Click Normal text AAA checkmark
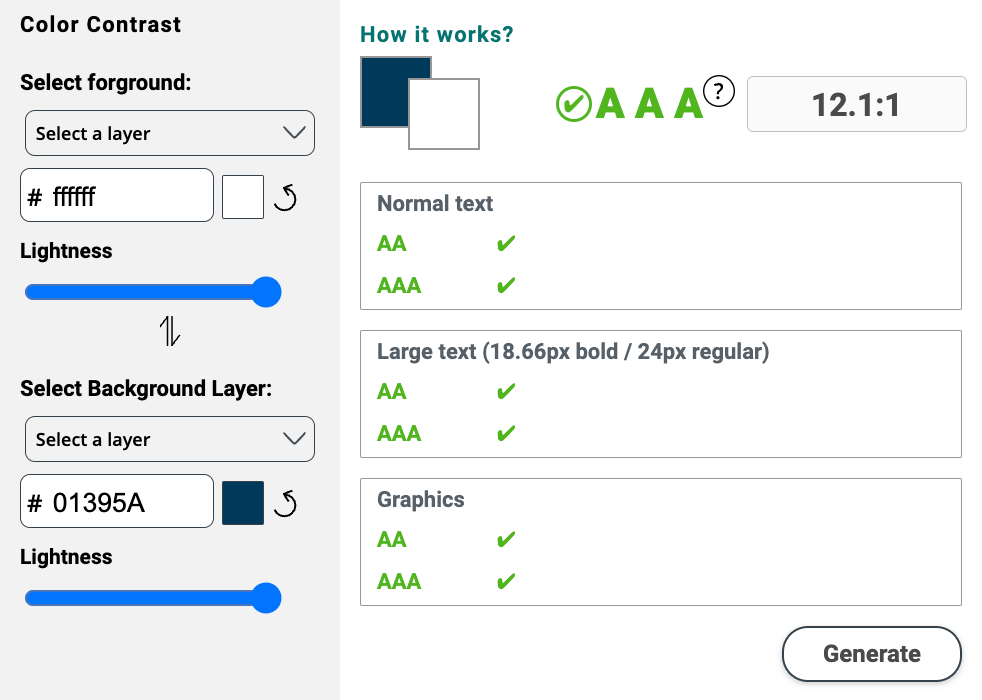The height and width of the screenshot is (700, 982). point(506,286)
